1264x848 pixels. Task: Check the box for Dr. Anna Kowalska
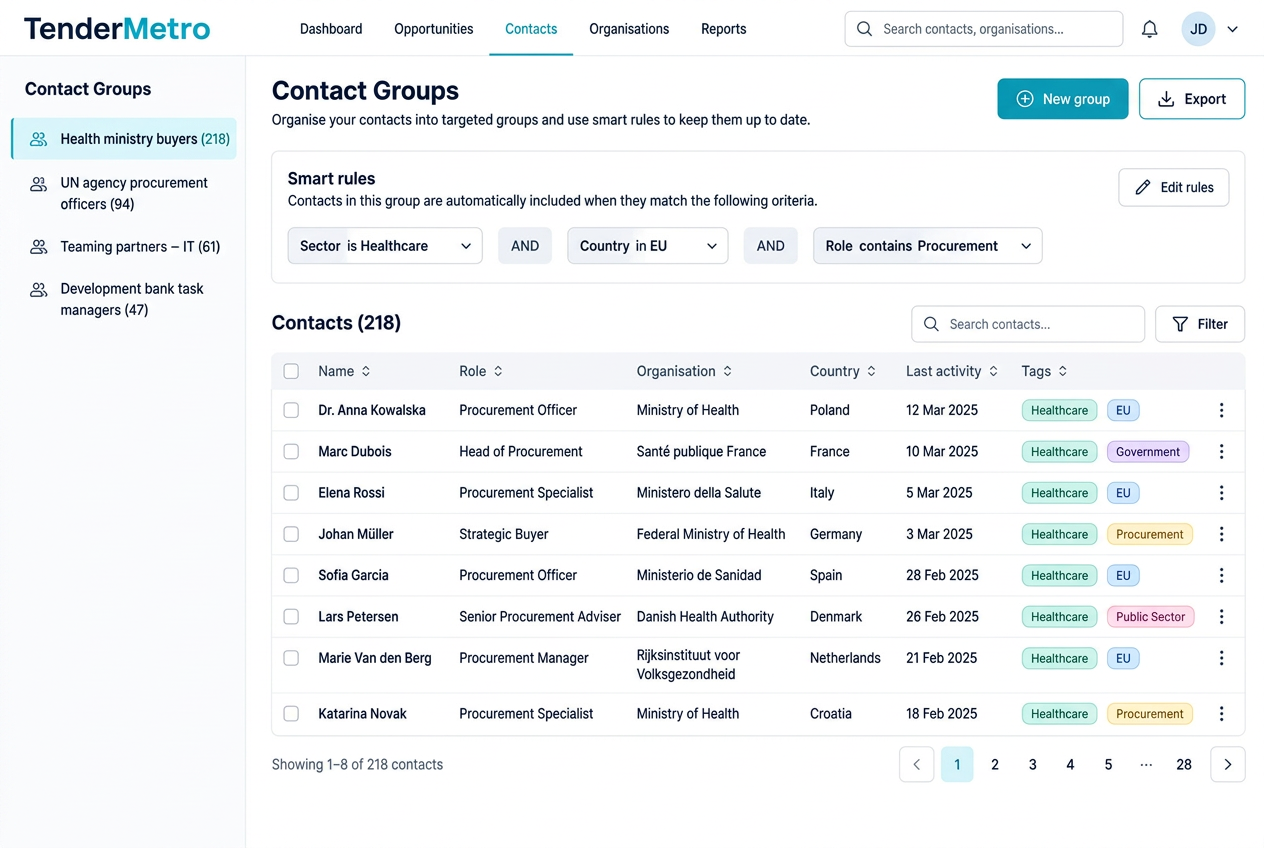[291, 410]
